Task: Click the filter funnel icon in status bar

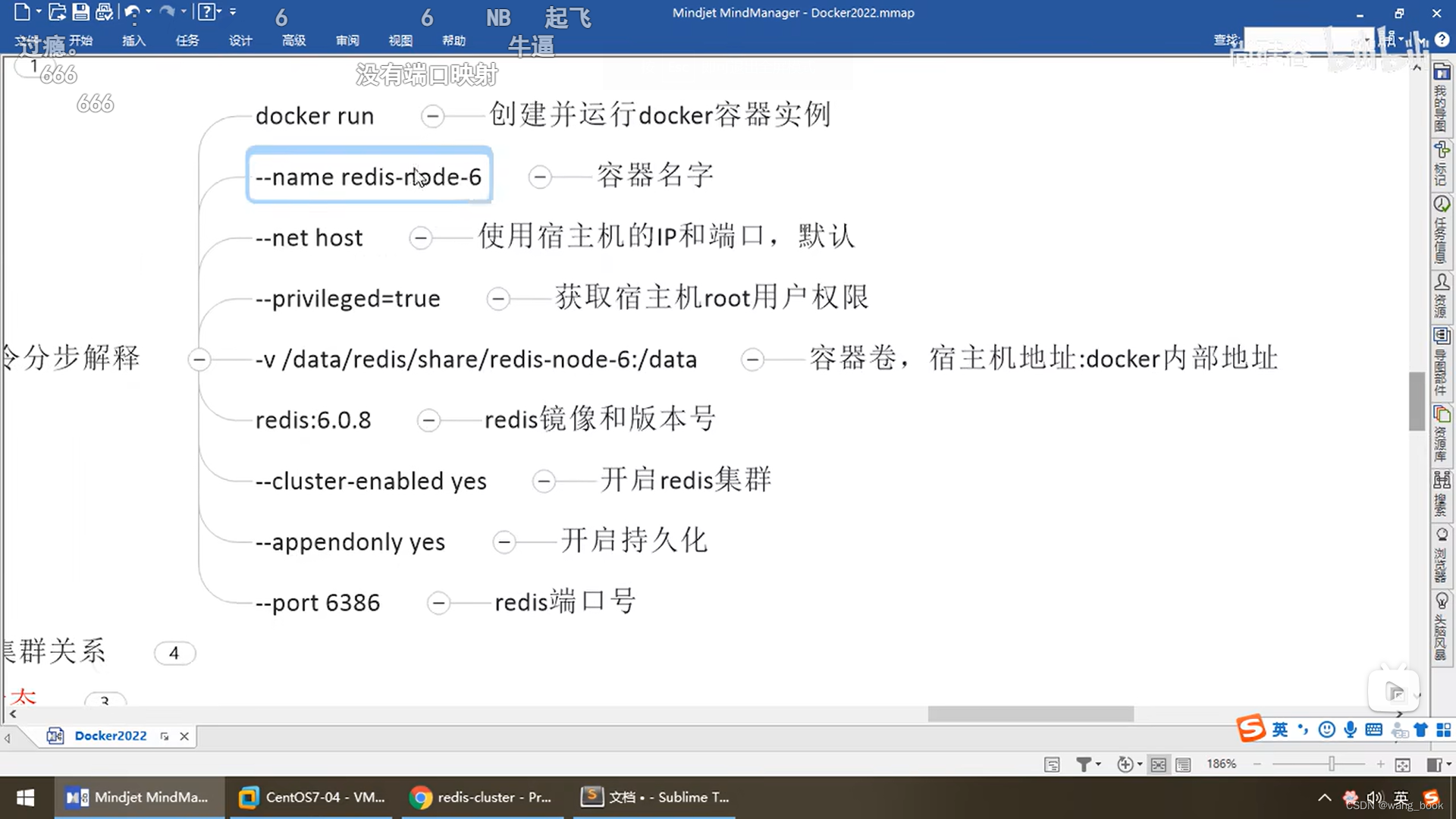Action: (1084, 764)
